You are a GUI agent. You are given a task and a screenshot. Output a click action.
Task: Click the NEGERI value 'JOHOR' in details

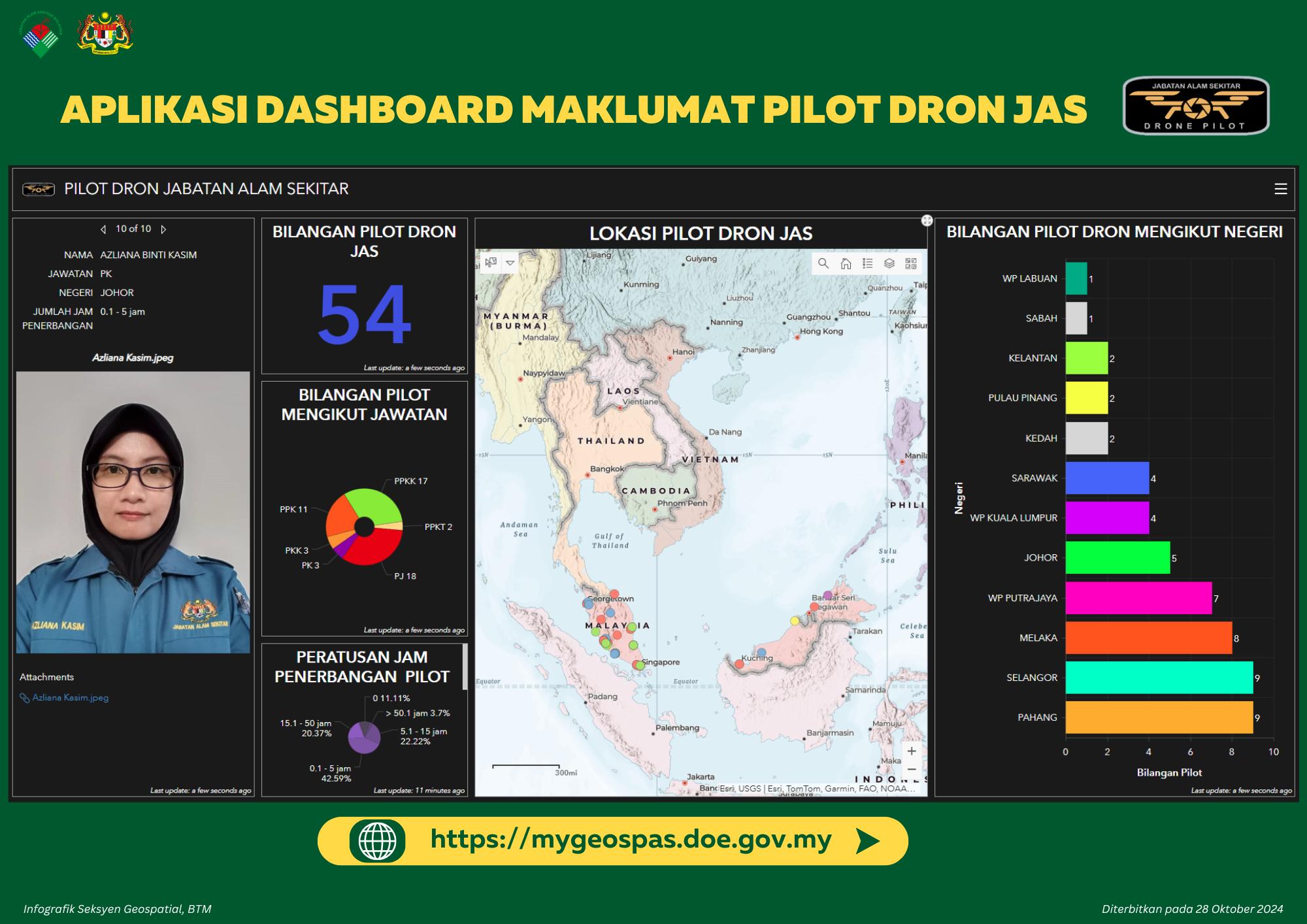pos(117,293)
